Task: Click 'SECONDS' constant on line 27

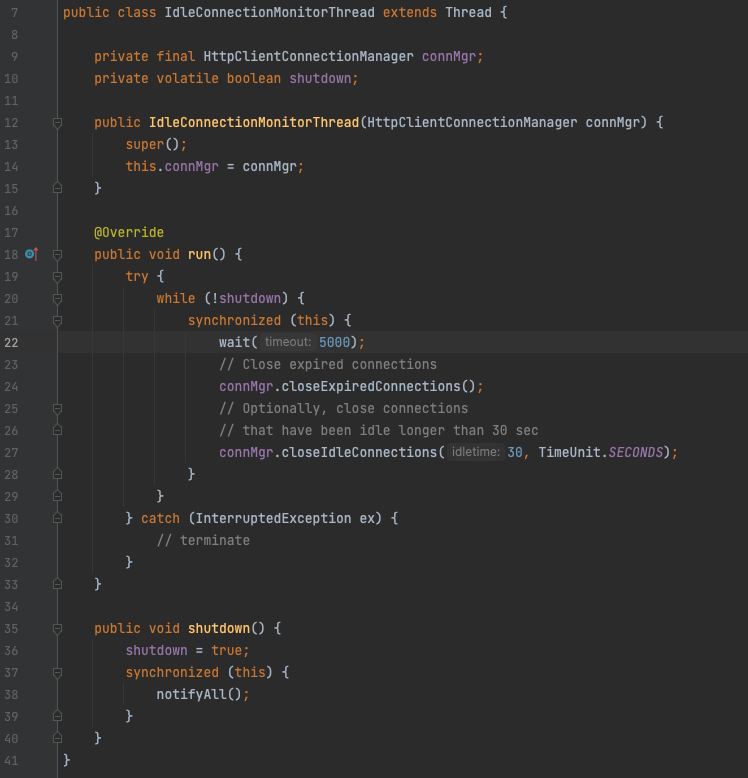Action: pos(635,453)
